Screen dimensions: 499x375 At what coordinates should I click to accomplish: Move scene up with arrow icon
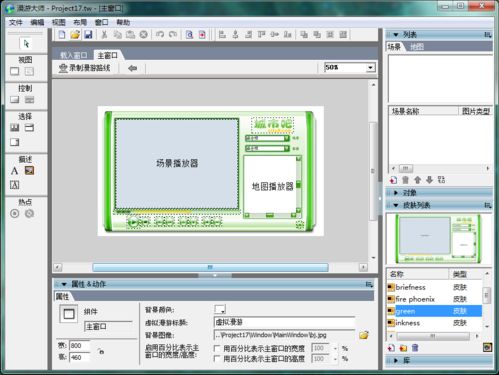(x=417, y=180)
